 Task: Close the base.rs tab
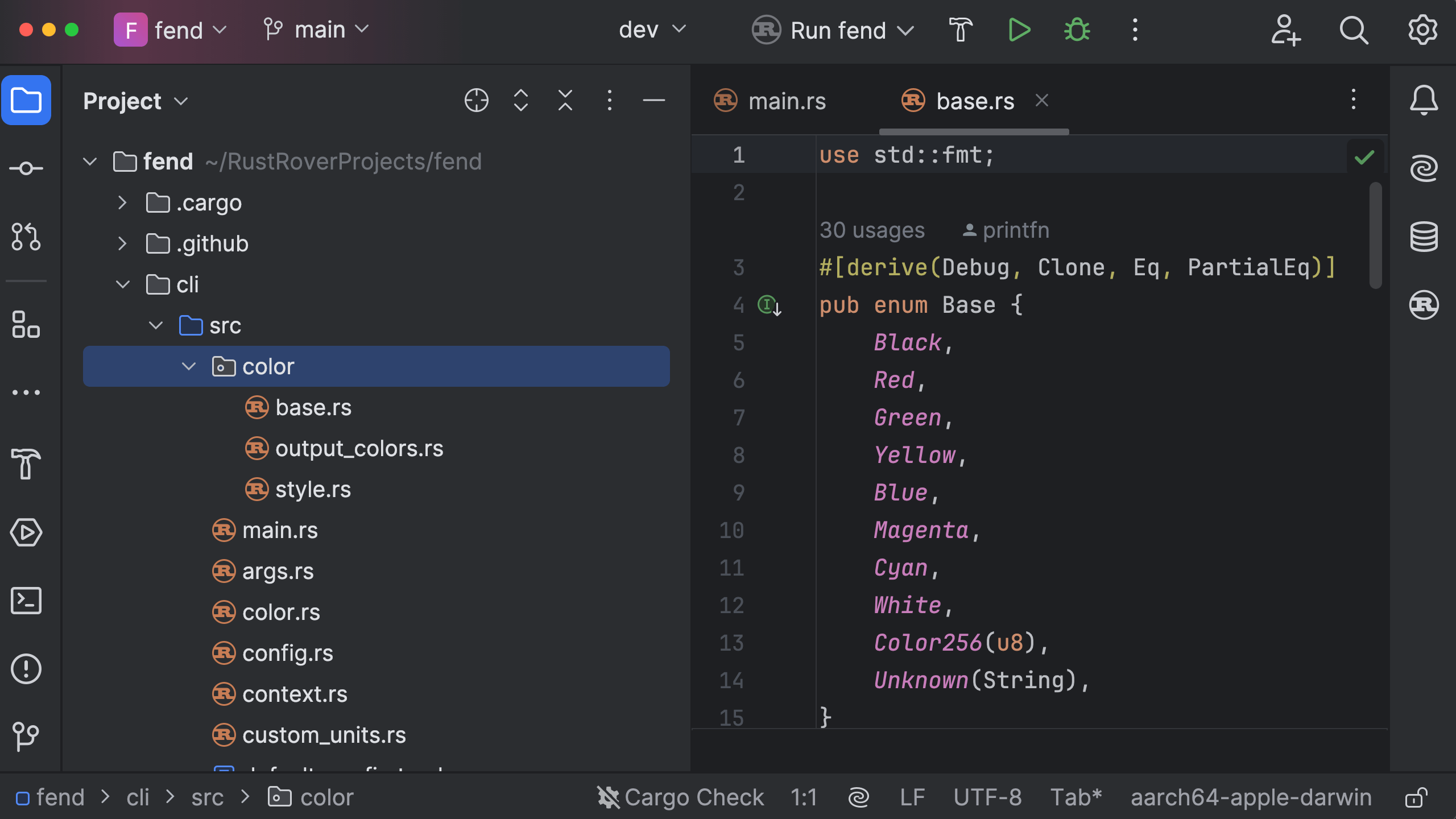pyautogui.click(x=1041, y=101)
